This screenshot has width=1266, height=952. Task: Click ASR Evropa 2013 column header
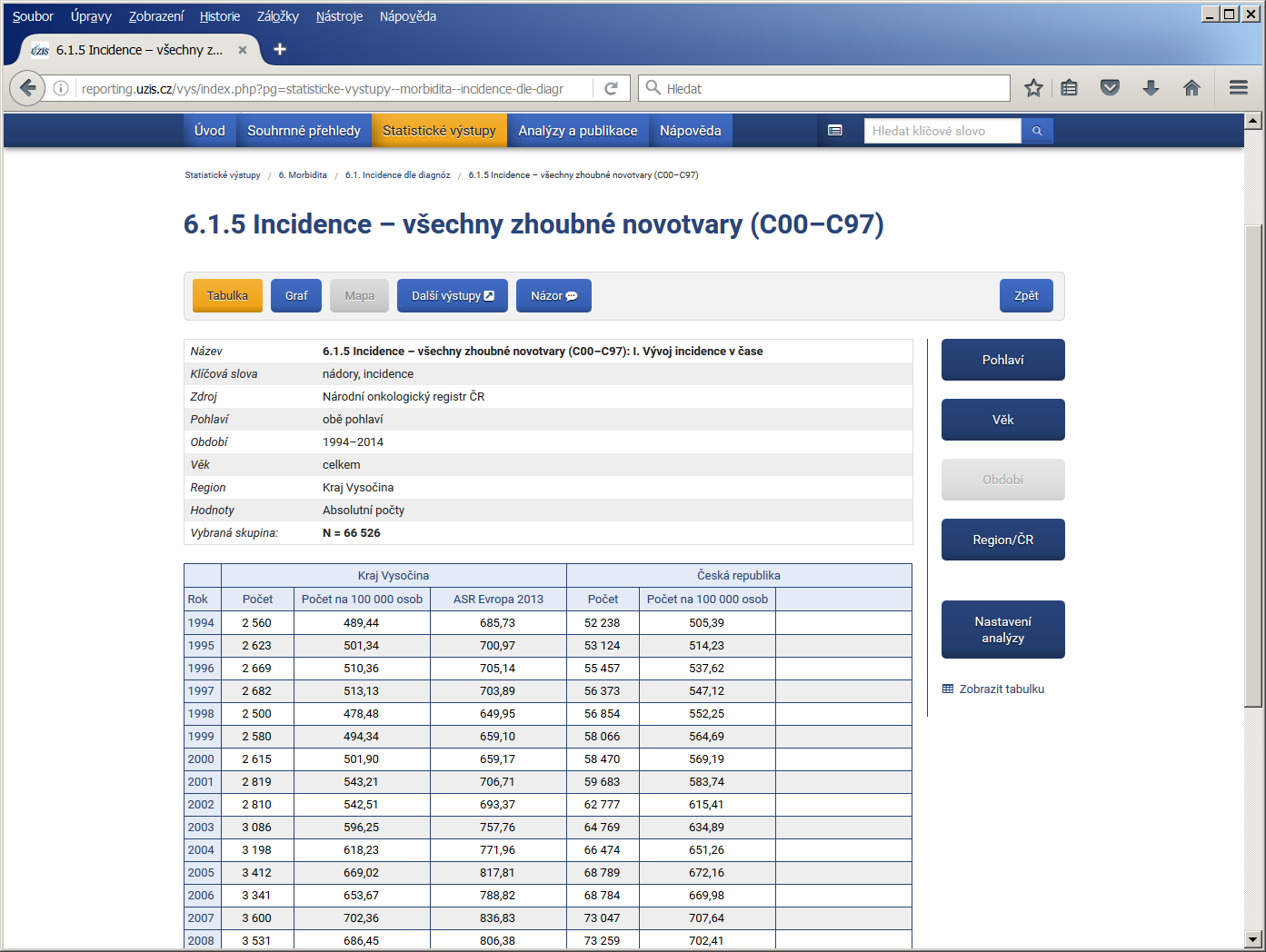click(498, 600)
